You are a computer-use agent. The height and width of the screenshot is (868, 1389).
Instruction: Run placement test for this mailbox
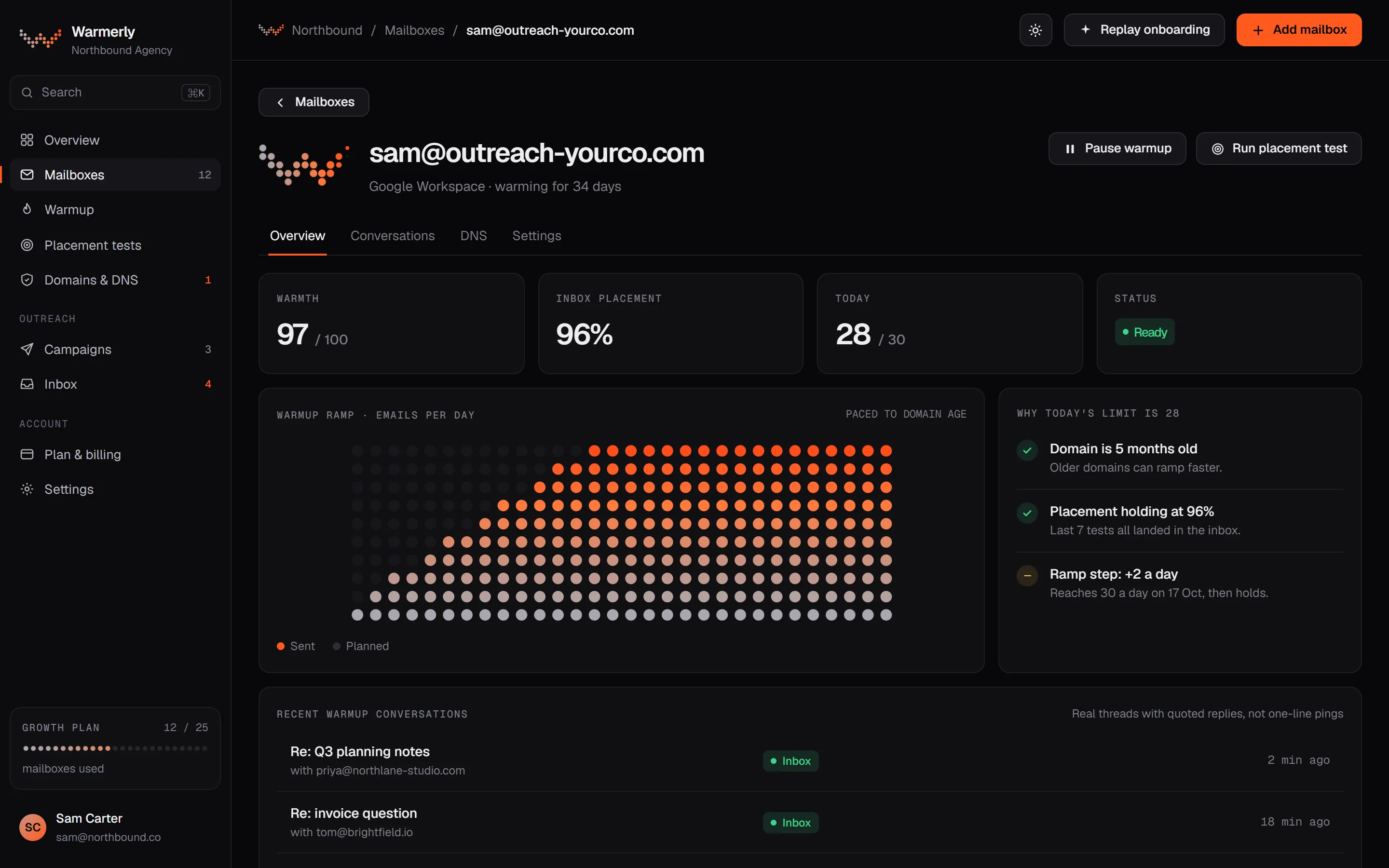click(1279, 149)
